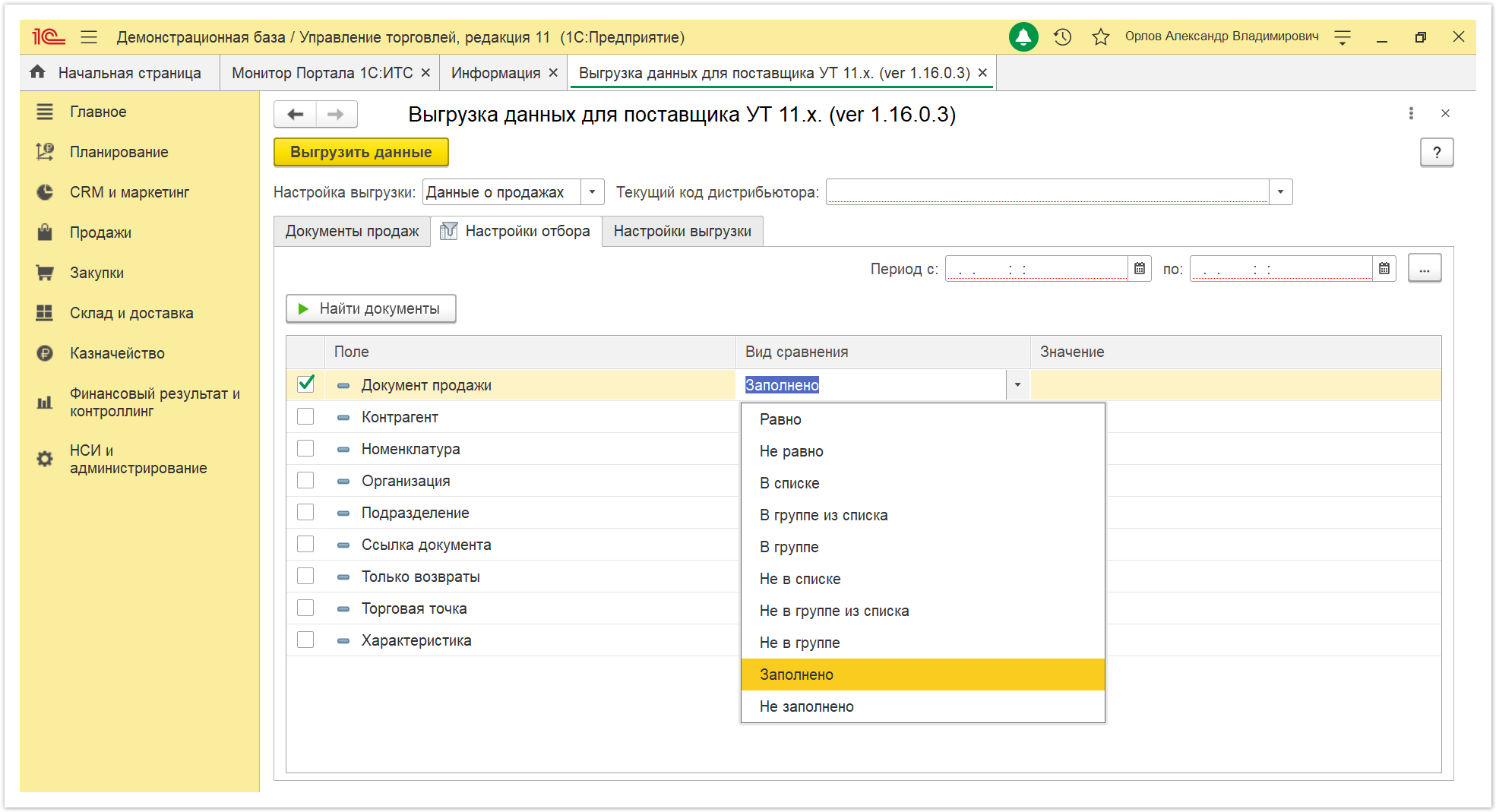Enable the Торговая точка filter checkbox

pos(305,608)
